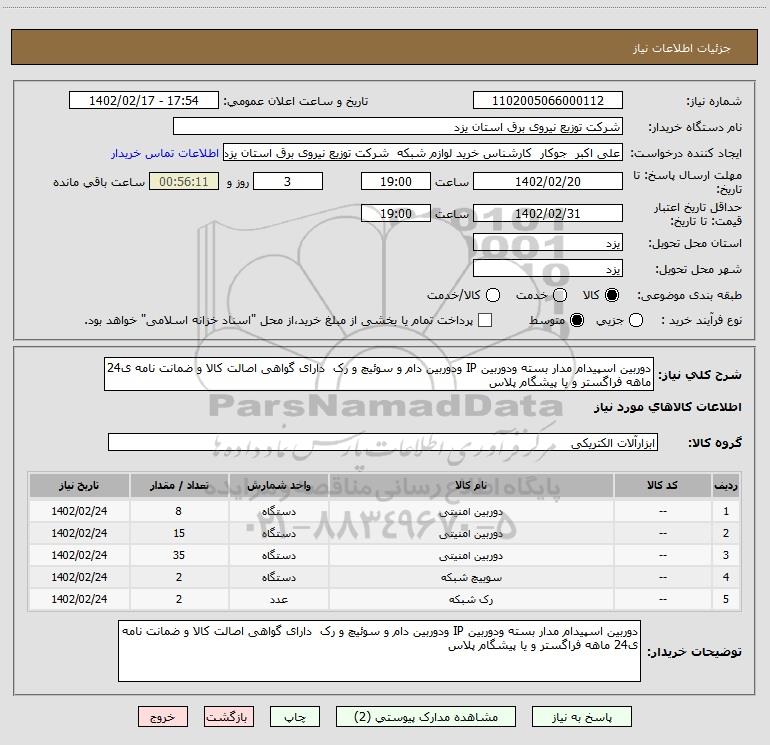Screen dimensions: 770x745
Task: Click the price validity date 1402/02/31
Action: pyautogui.click(x=548, y=214)
